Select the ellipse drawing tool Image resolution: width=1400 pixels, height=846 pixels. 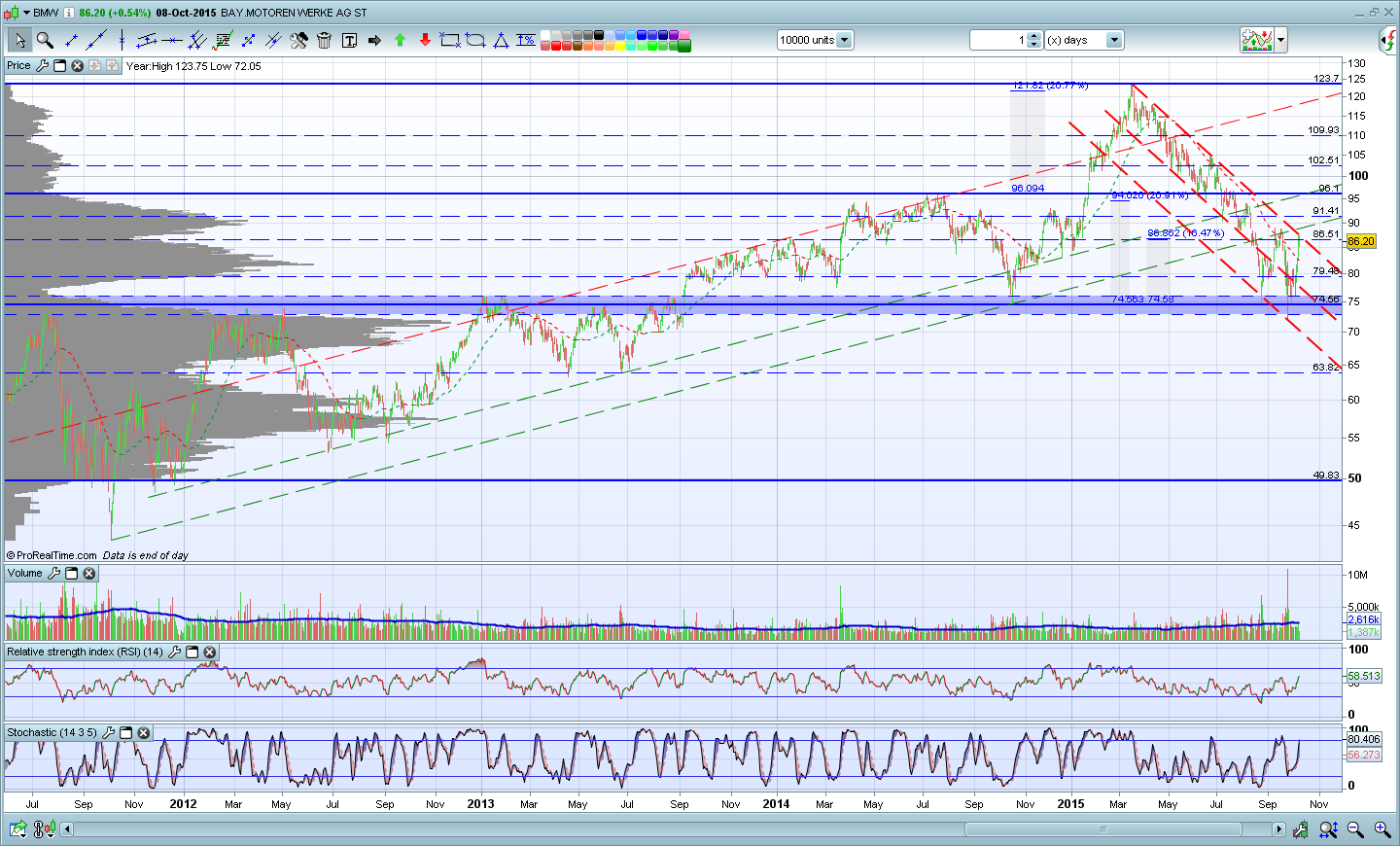(475, 40)
